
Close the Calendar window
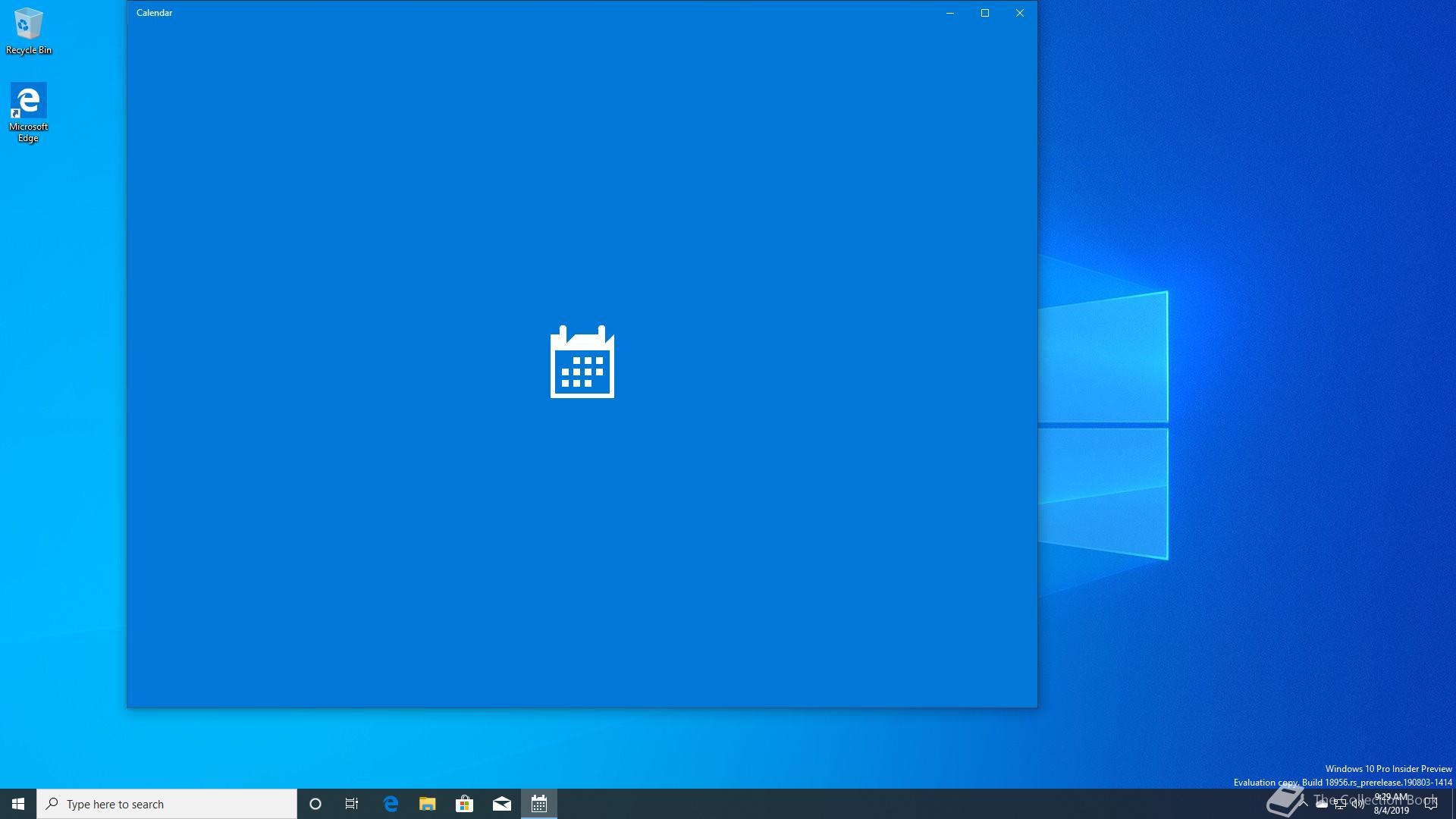click(x=1020, y=13)
